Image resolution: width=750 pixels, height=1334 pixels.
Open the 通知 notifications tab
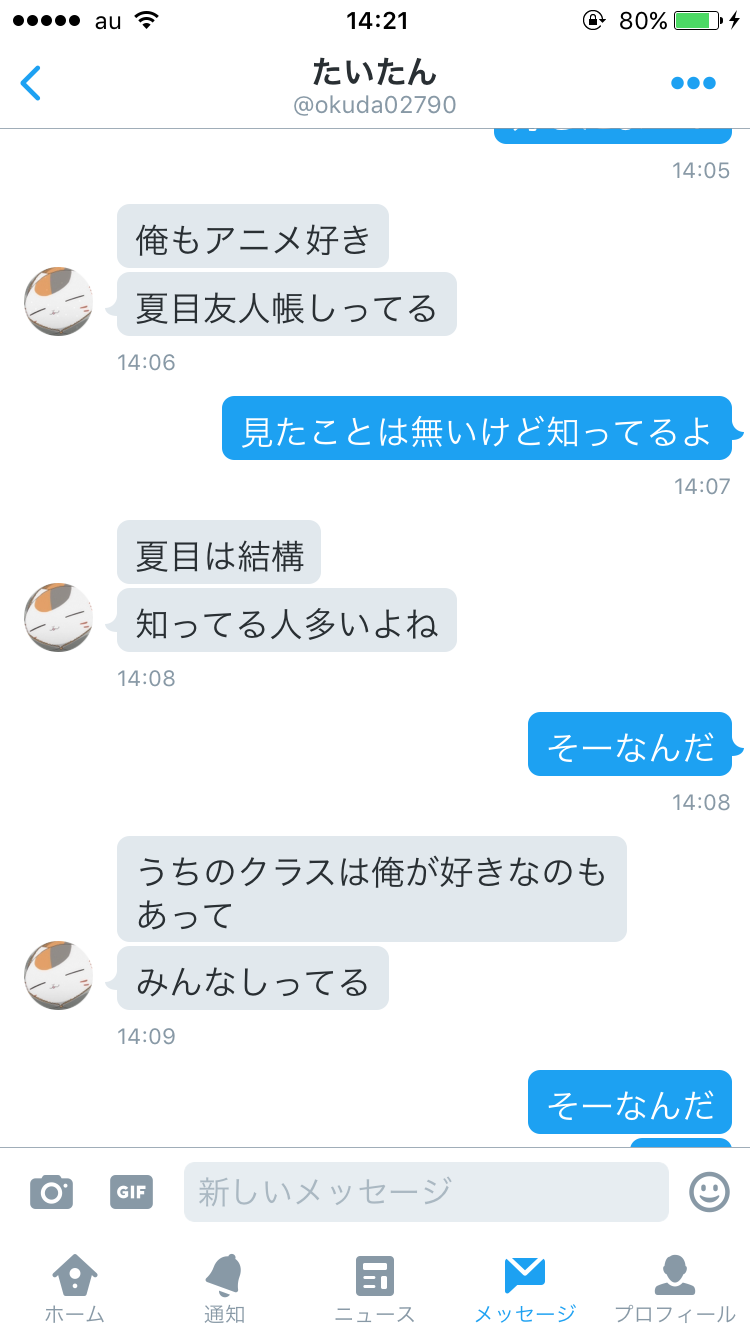225,1289
